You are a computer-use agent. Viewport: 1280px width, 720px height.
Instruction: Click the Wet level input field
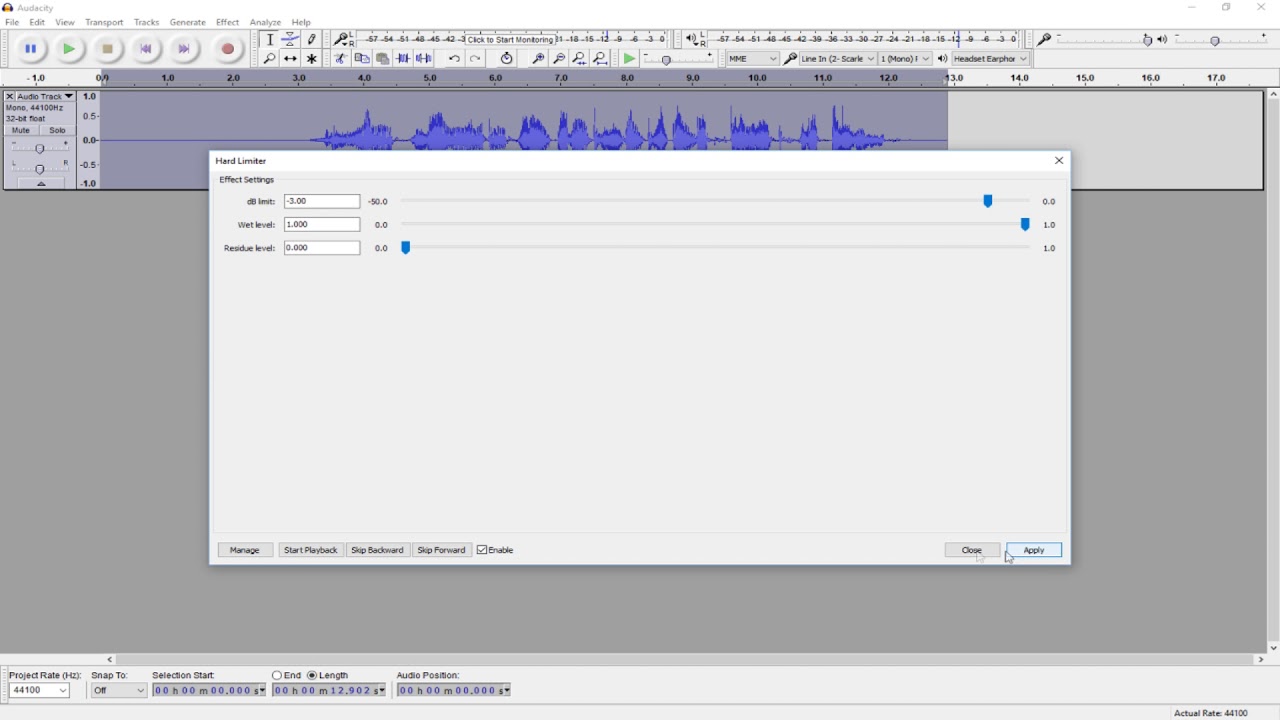pos(322,224)
